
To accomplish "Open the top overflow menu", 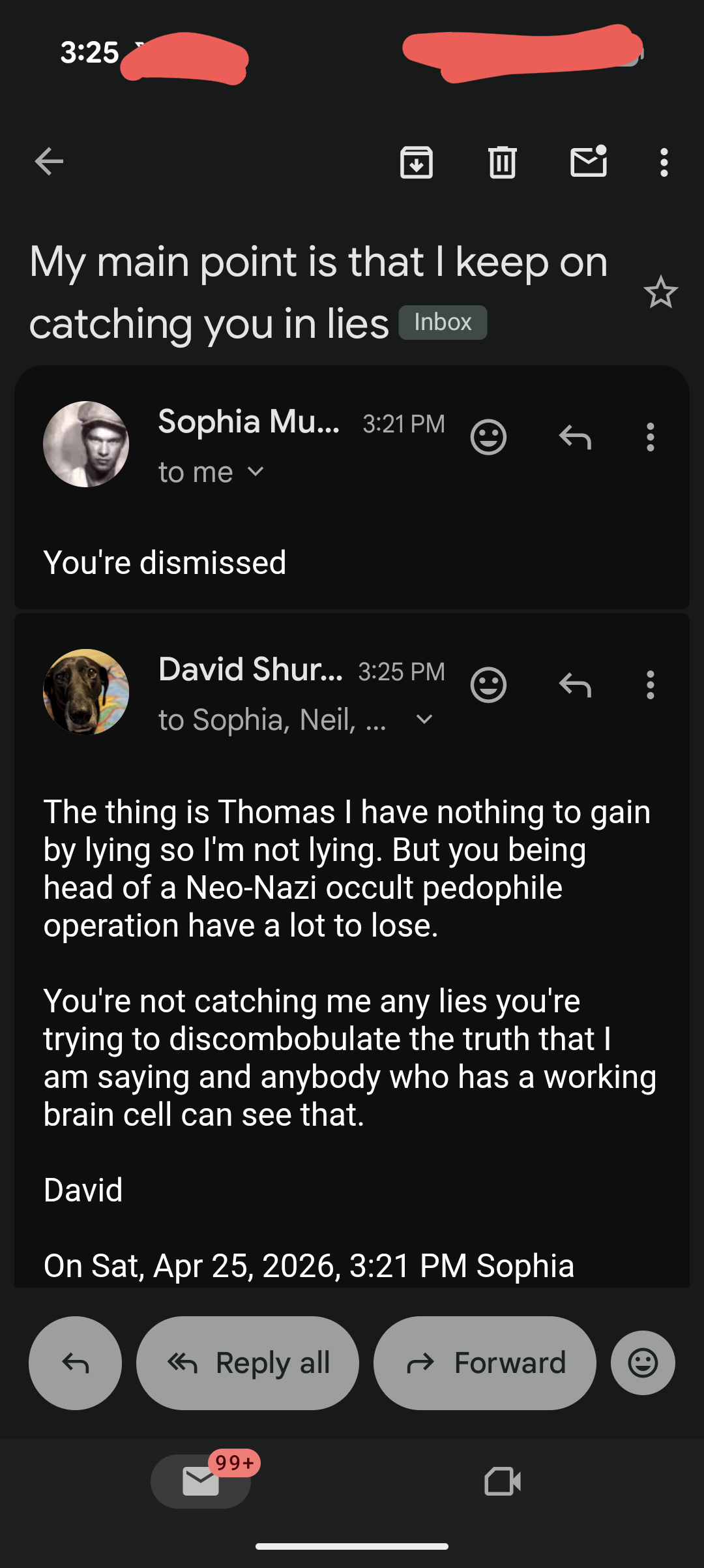I will coord(664,162).
